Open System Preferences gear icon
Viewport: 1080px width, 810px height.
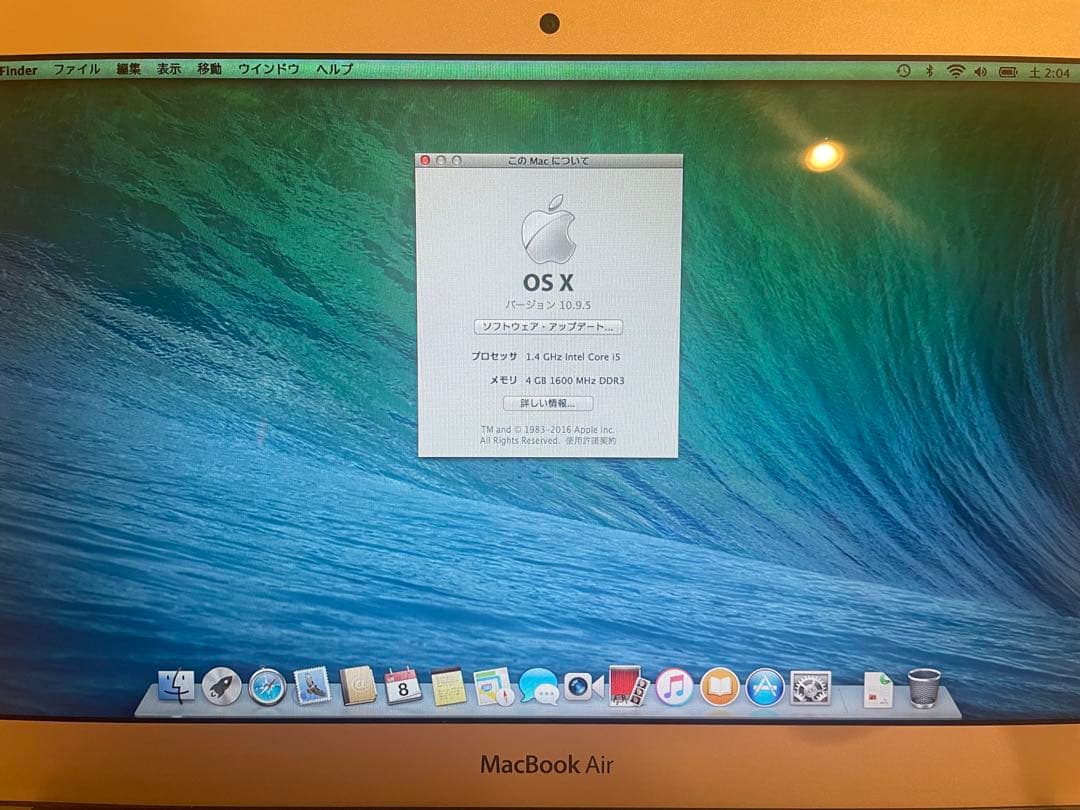811,687
